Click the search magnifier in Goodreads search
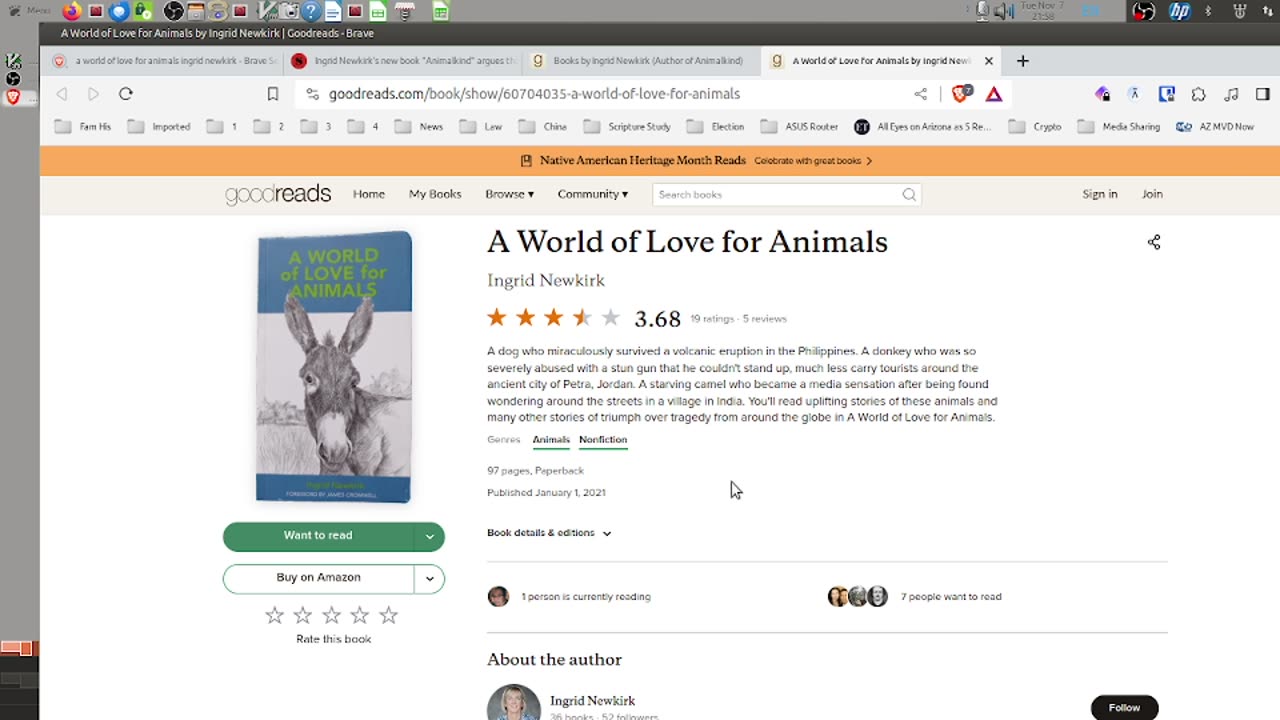 [x=909, y=195]
